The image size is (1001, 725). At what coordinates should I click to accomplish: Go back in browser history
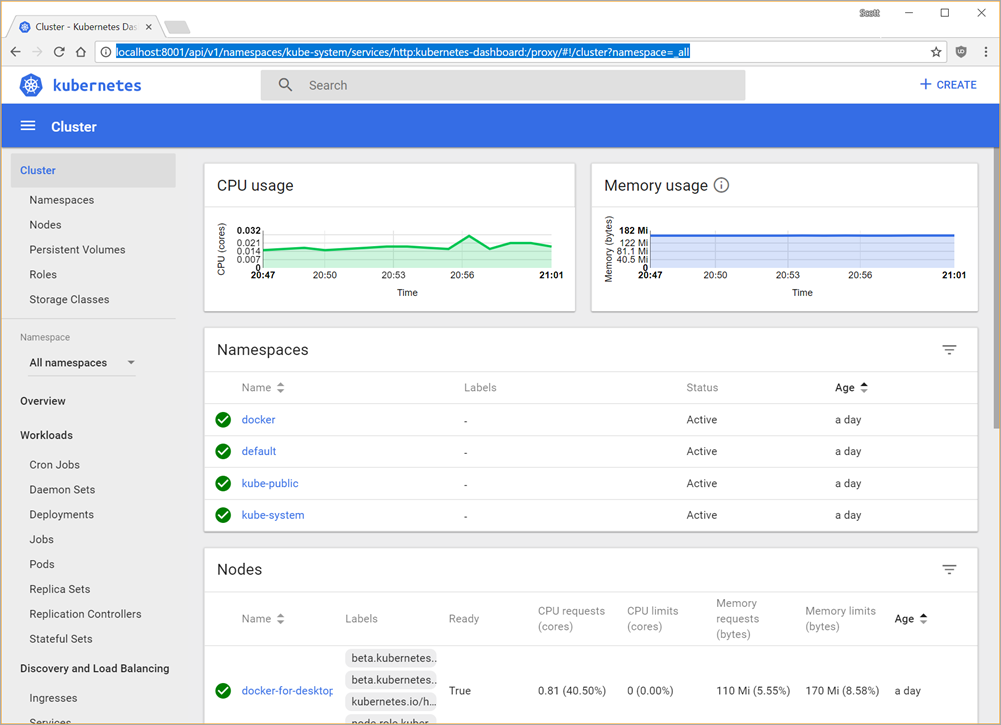click(x=16, y=52)
